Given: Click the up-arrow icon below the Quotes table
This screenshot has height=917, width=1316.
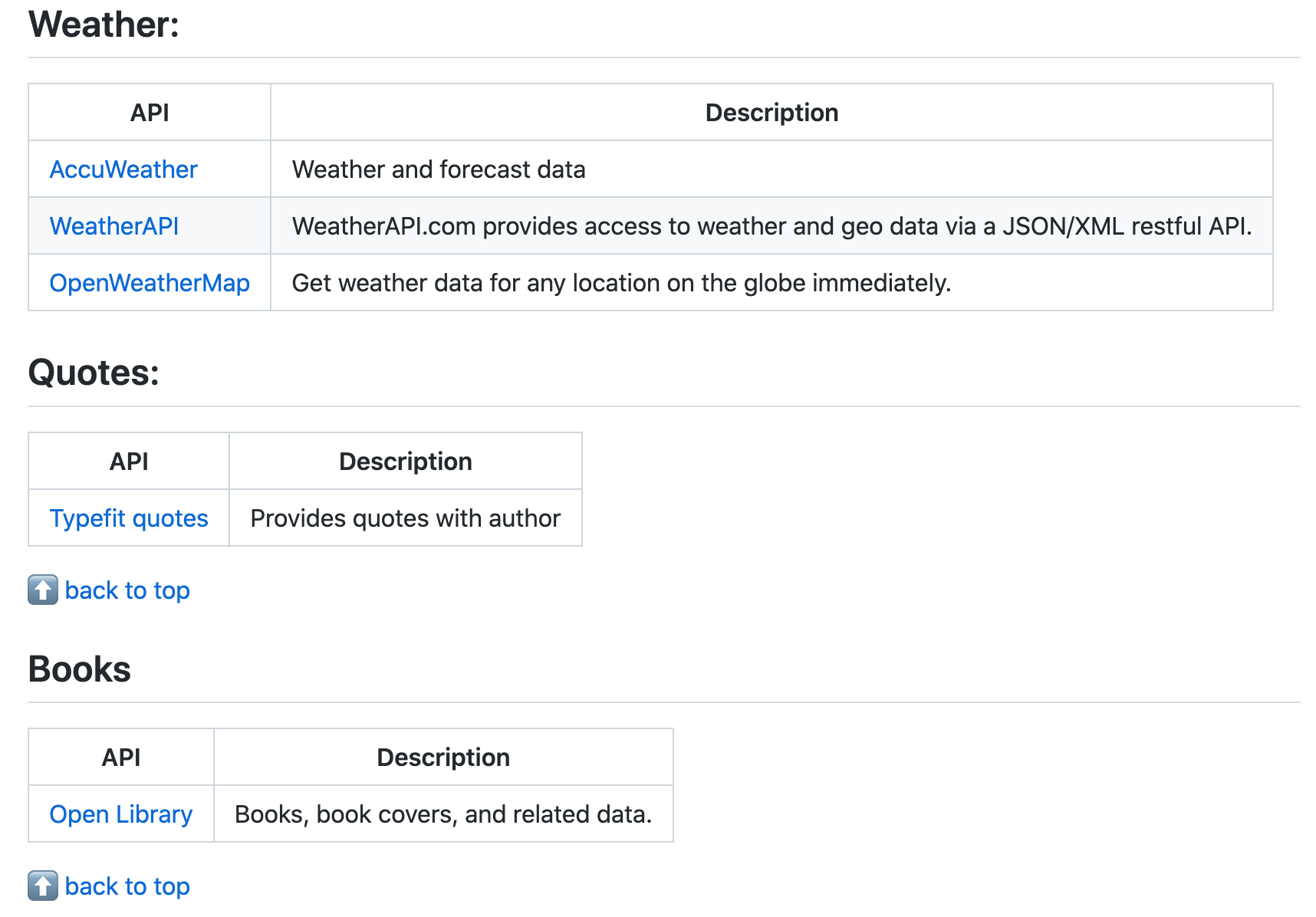Looking at the screenshot, I should point(43,590).
